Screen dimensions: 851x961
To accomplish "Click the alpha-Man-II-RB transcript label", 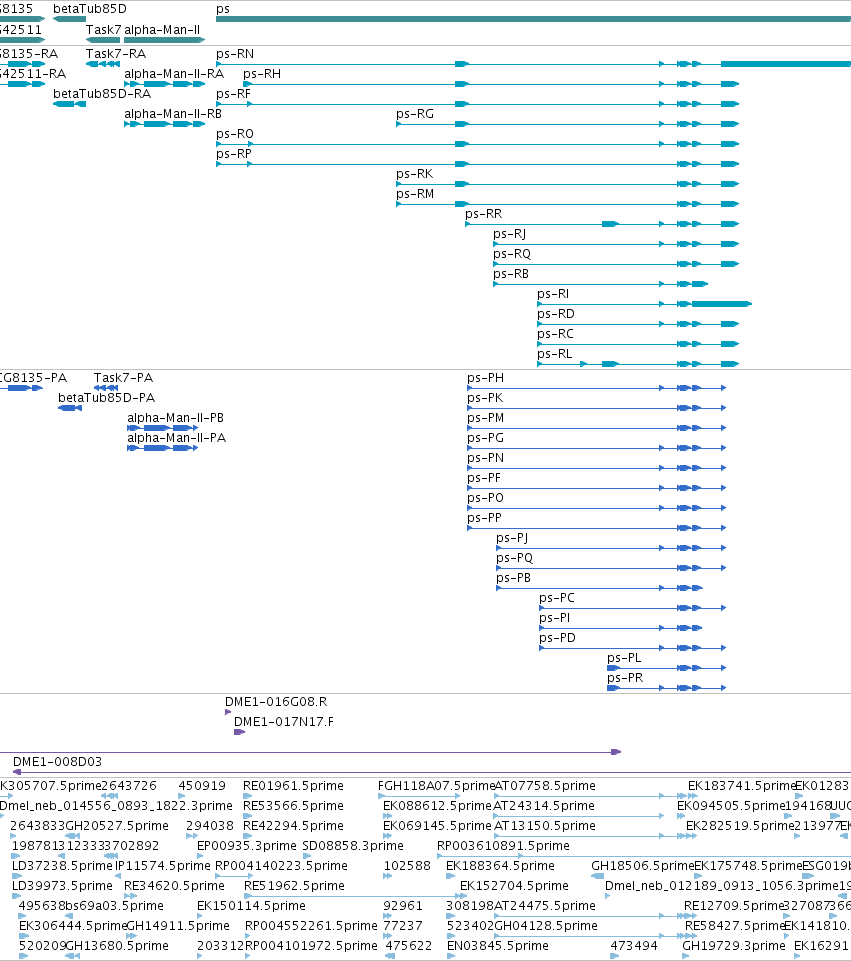I will [173, 114].
